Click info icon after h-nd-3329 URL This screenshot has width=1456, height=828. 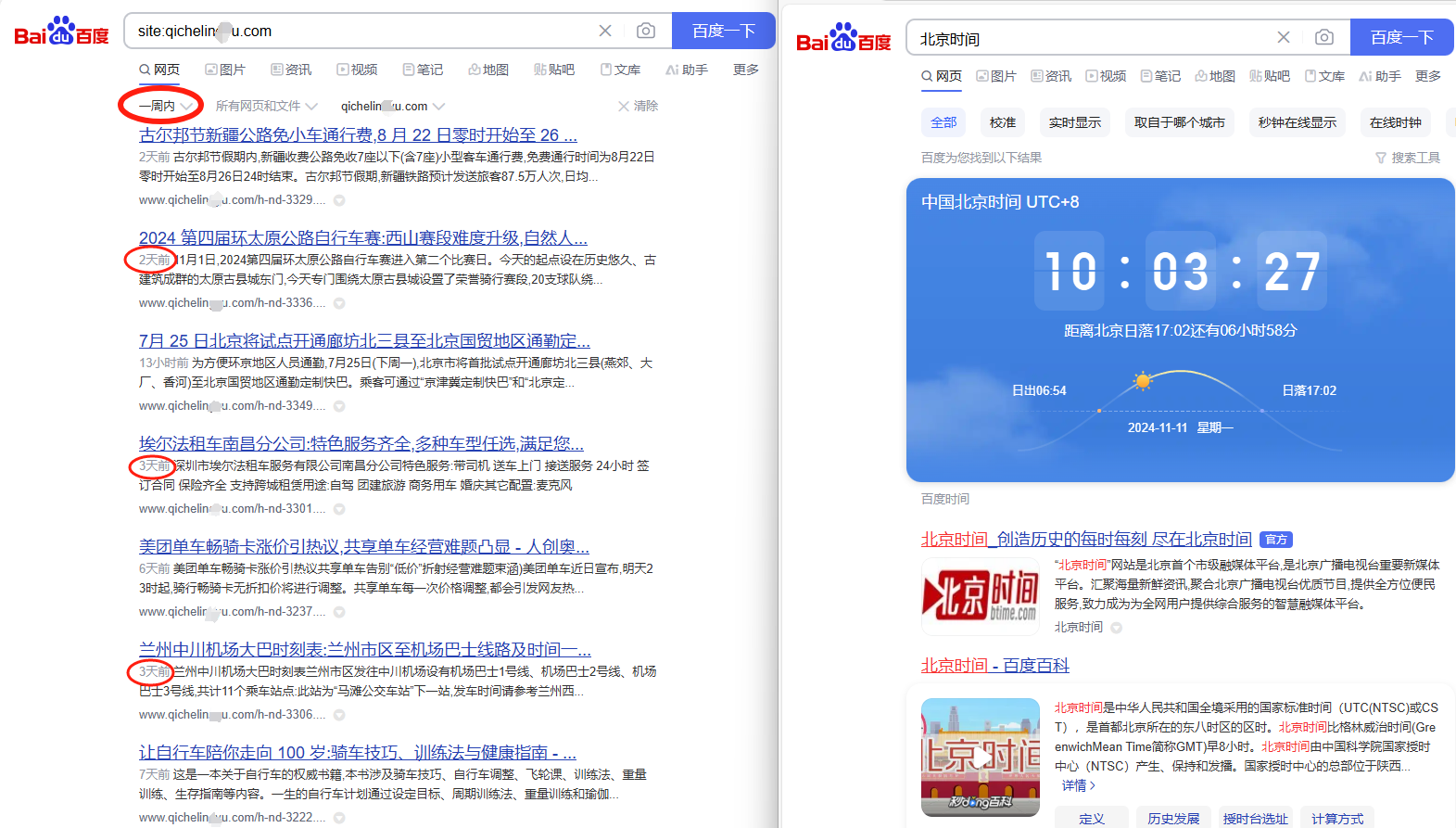(339, 200)
